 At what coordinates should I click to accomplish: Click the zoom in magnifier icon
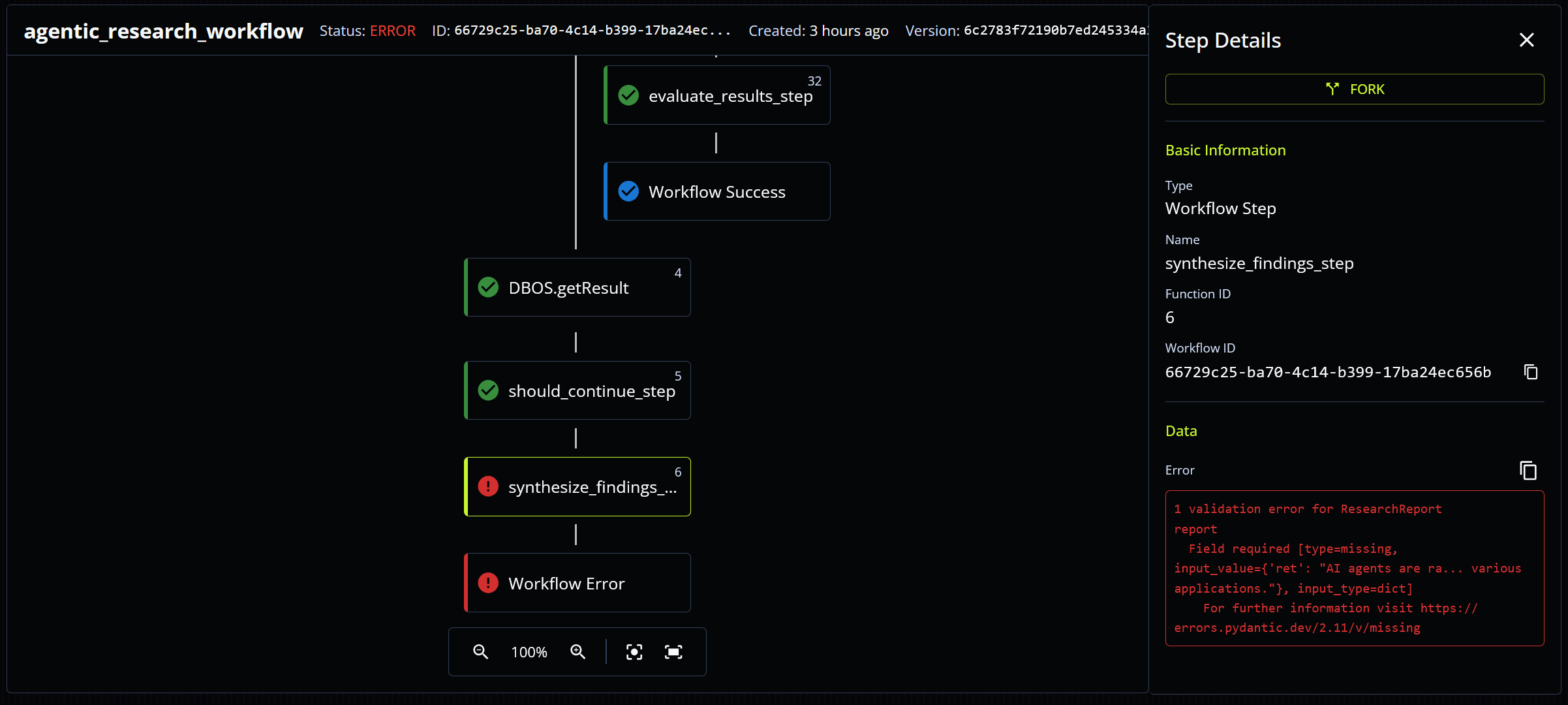(577, 651)
